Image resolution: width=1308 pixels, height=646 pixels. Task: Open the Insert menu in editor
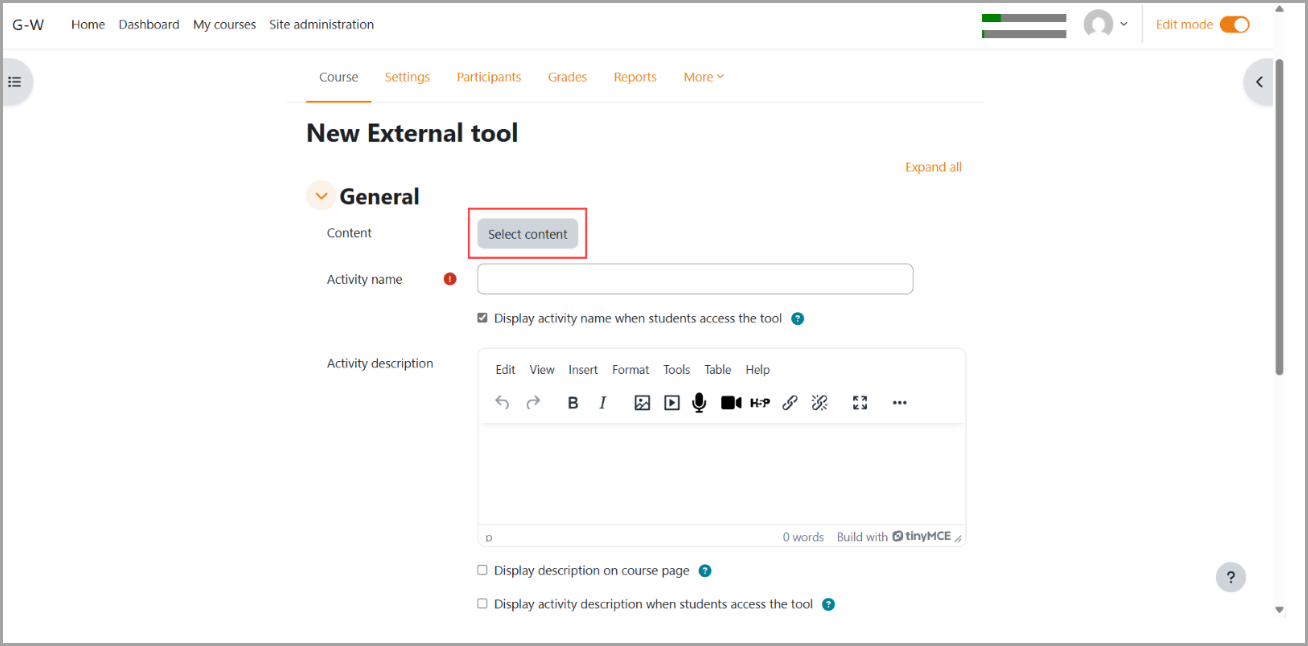[583, 370]
